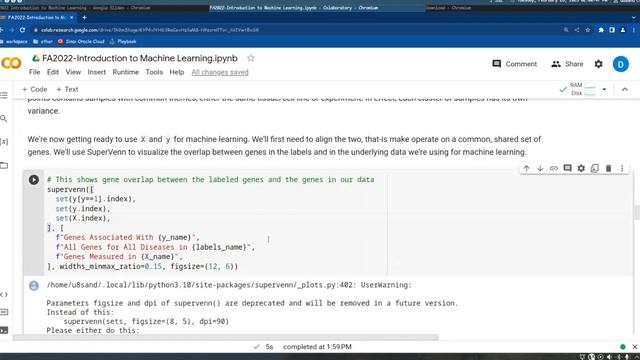Bookmark this page star icon

(x=588, y=30)
